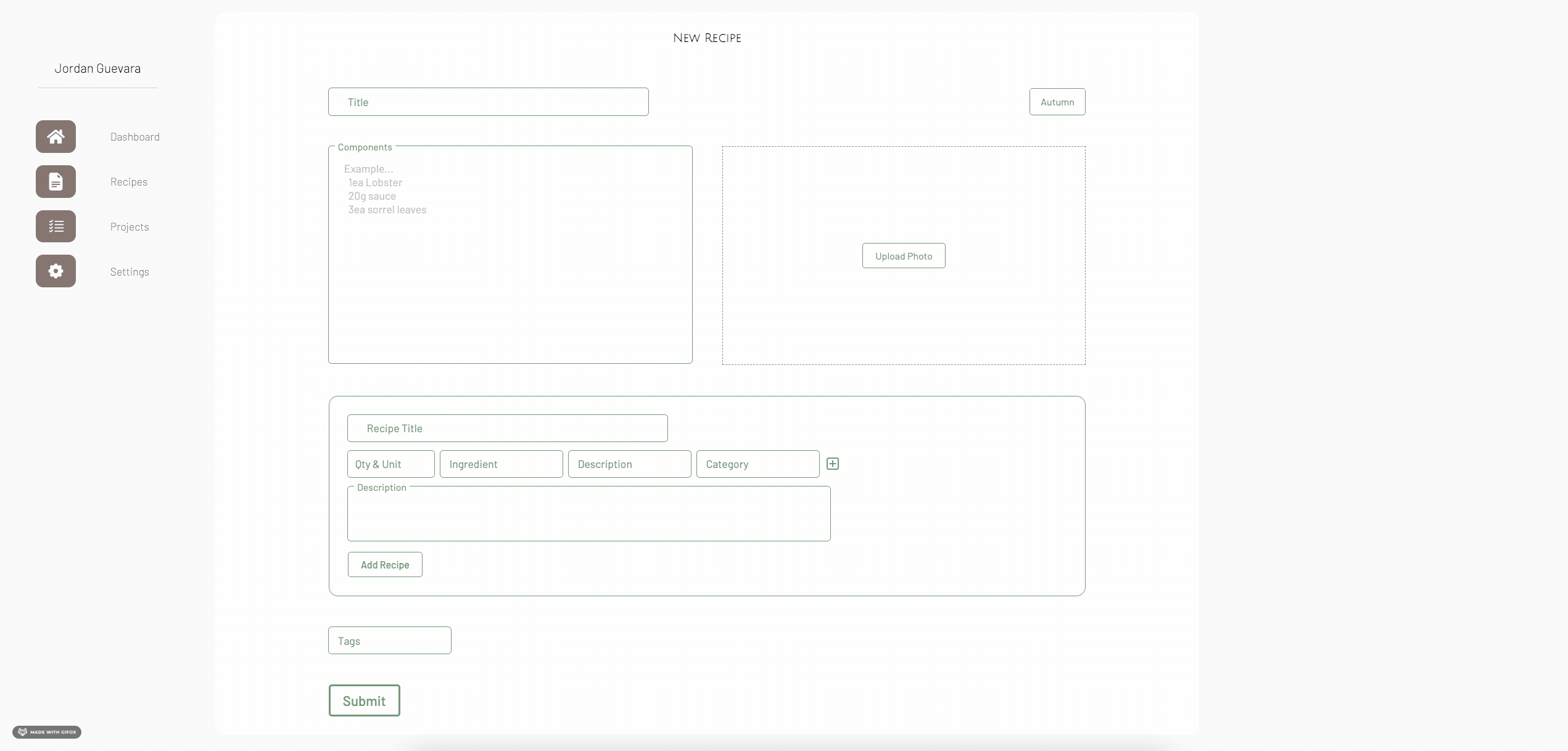Focus the top Title input field
Image resolution: width=1568 pixels, height=751 pixels.
click(x=488, y=102)
